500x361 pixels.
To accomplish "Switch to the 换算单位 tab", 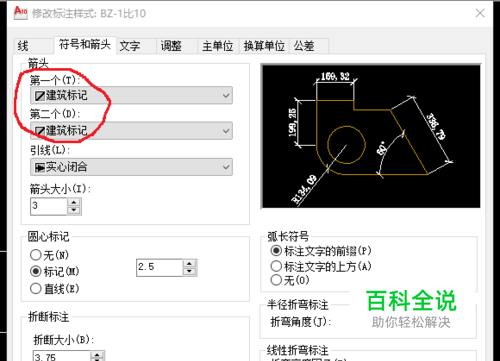I will point(264,46).
